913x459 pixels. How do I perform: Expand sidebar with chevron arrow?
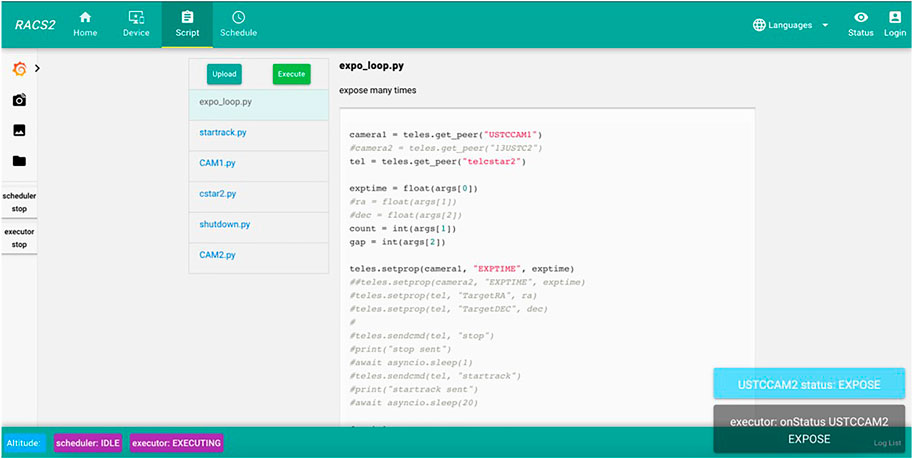tap(37, 69)
